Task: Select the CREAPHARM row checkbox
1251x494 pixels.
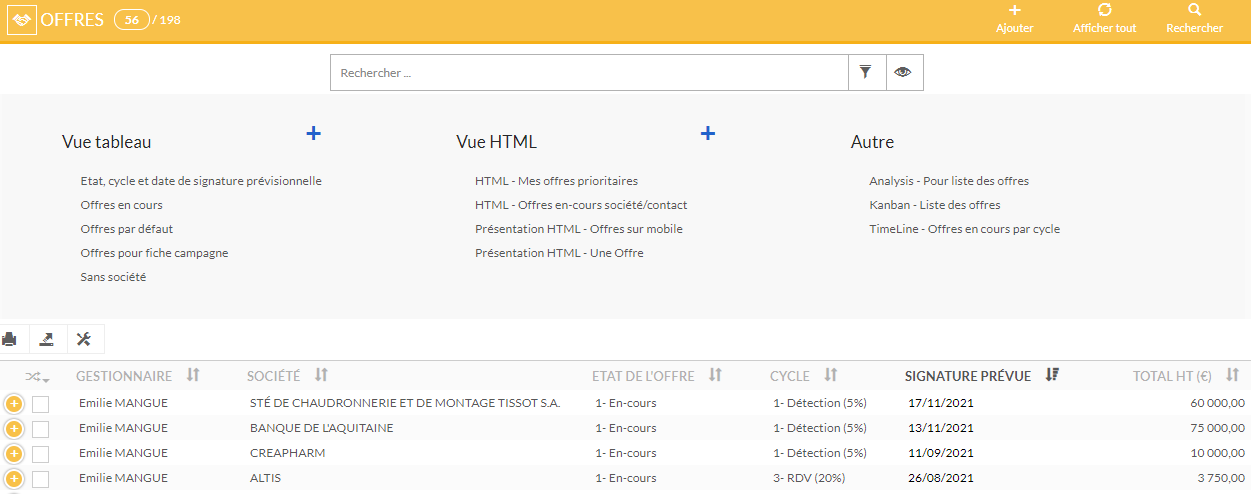Action: (x=41, y=453)
